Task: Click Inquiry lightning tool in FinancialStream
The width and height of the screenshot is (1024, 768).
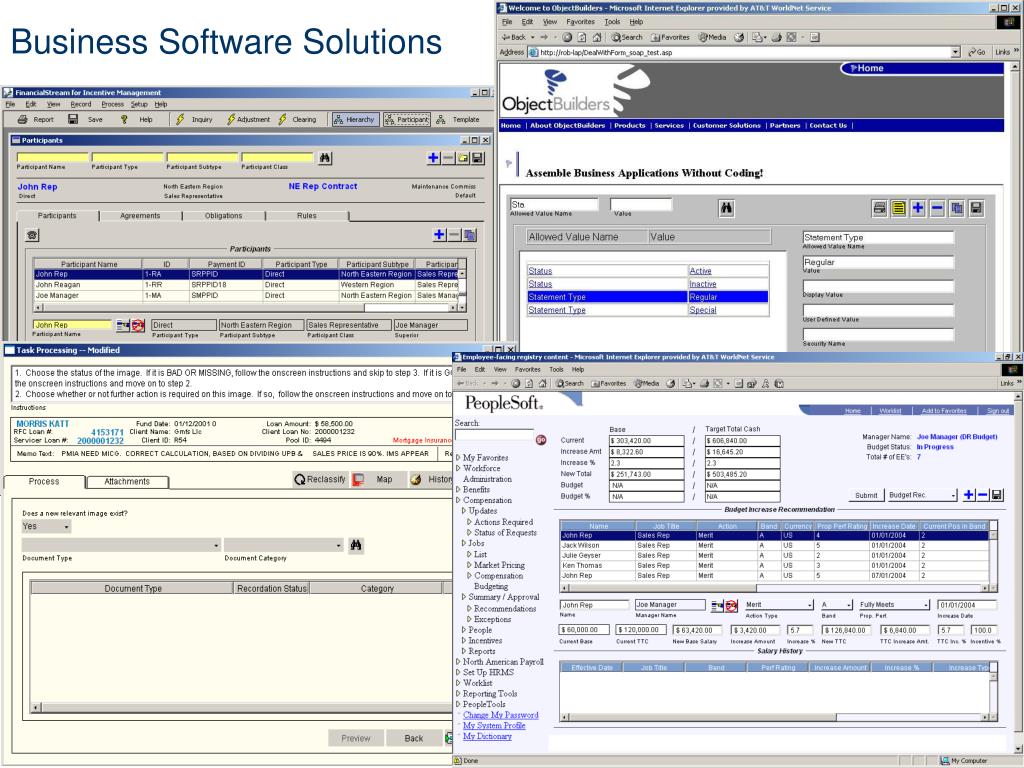Action: point(194,120)
